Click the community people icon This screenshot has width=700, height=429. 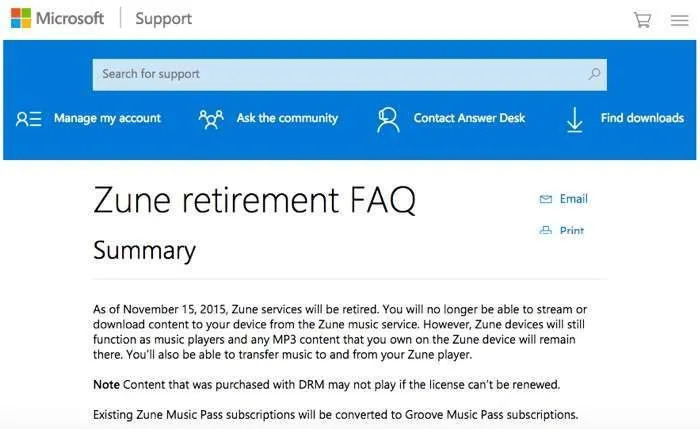pyautogui.click(x=211, y=119)
